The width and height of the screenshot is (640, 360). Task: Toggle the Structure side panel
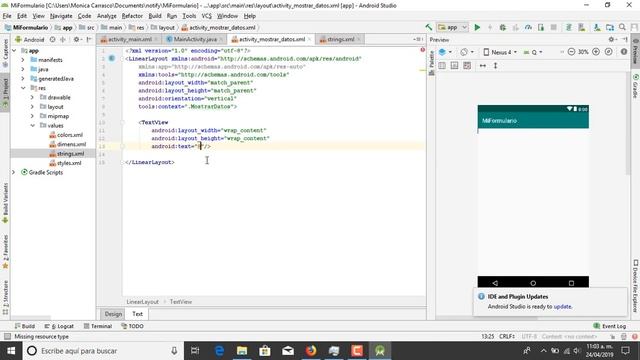click(5, 297)
